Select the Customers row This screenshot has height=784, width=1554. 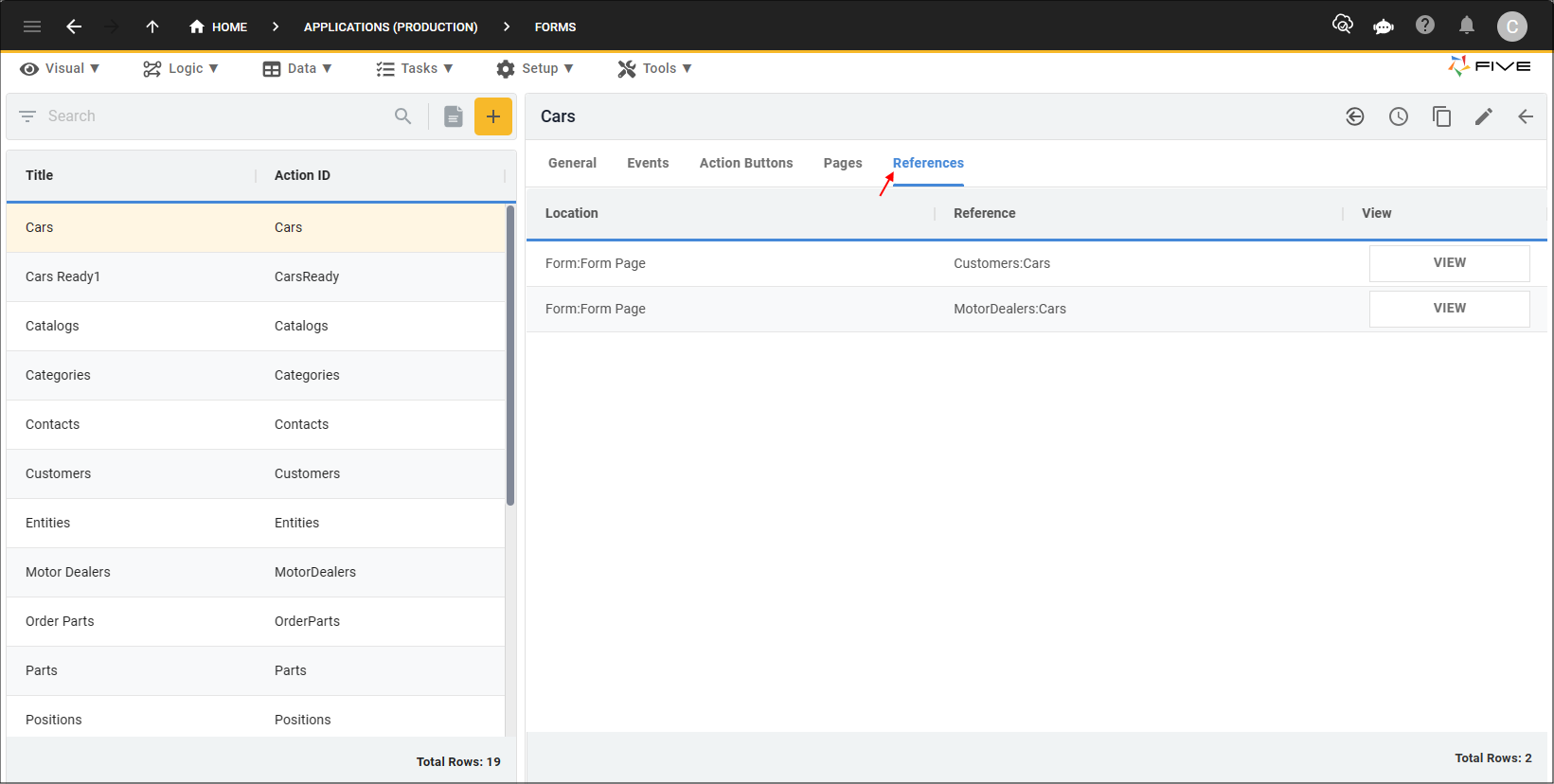click(256, 473)
